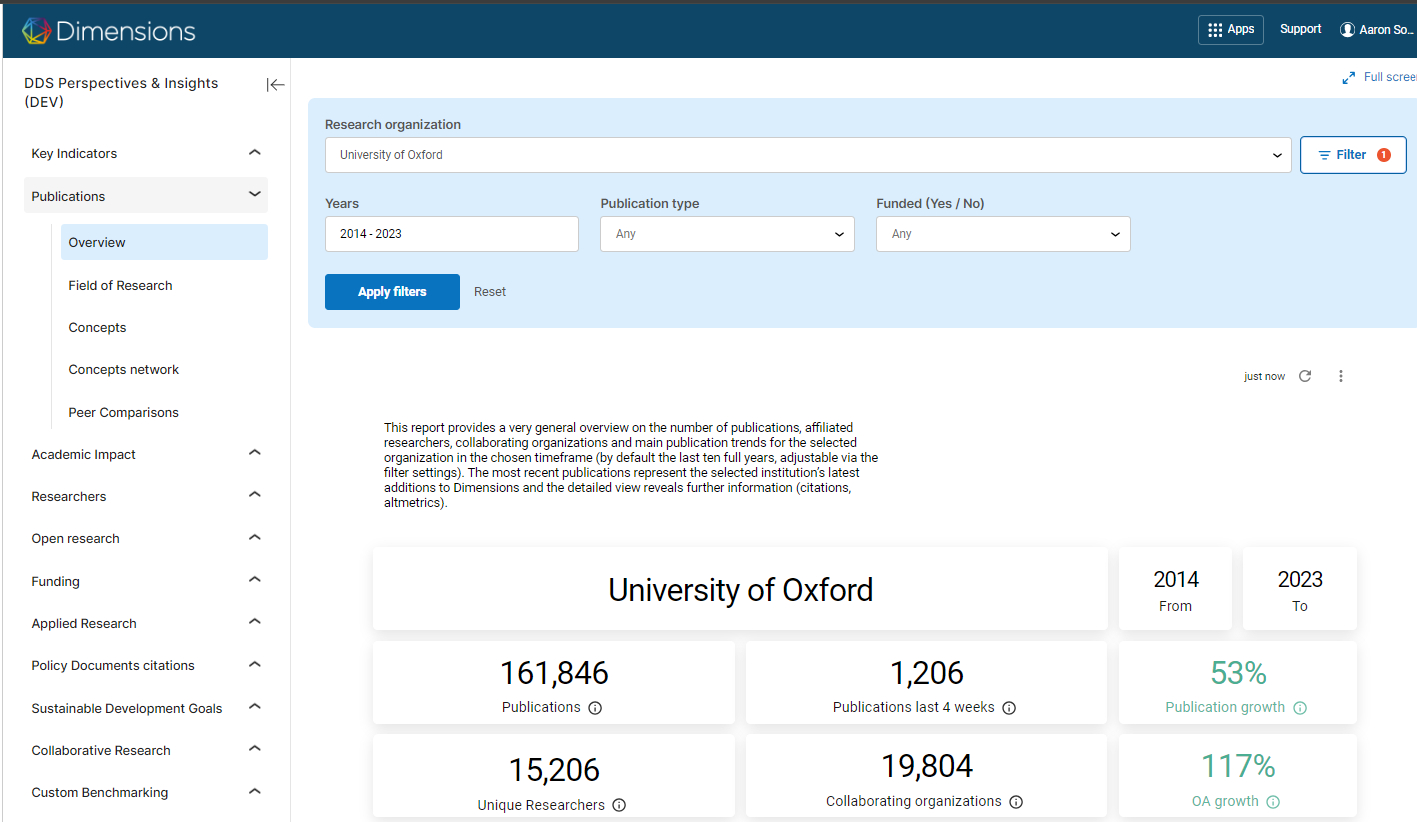Show info for Publications count

point(595,708)
